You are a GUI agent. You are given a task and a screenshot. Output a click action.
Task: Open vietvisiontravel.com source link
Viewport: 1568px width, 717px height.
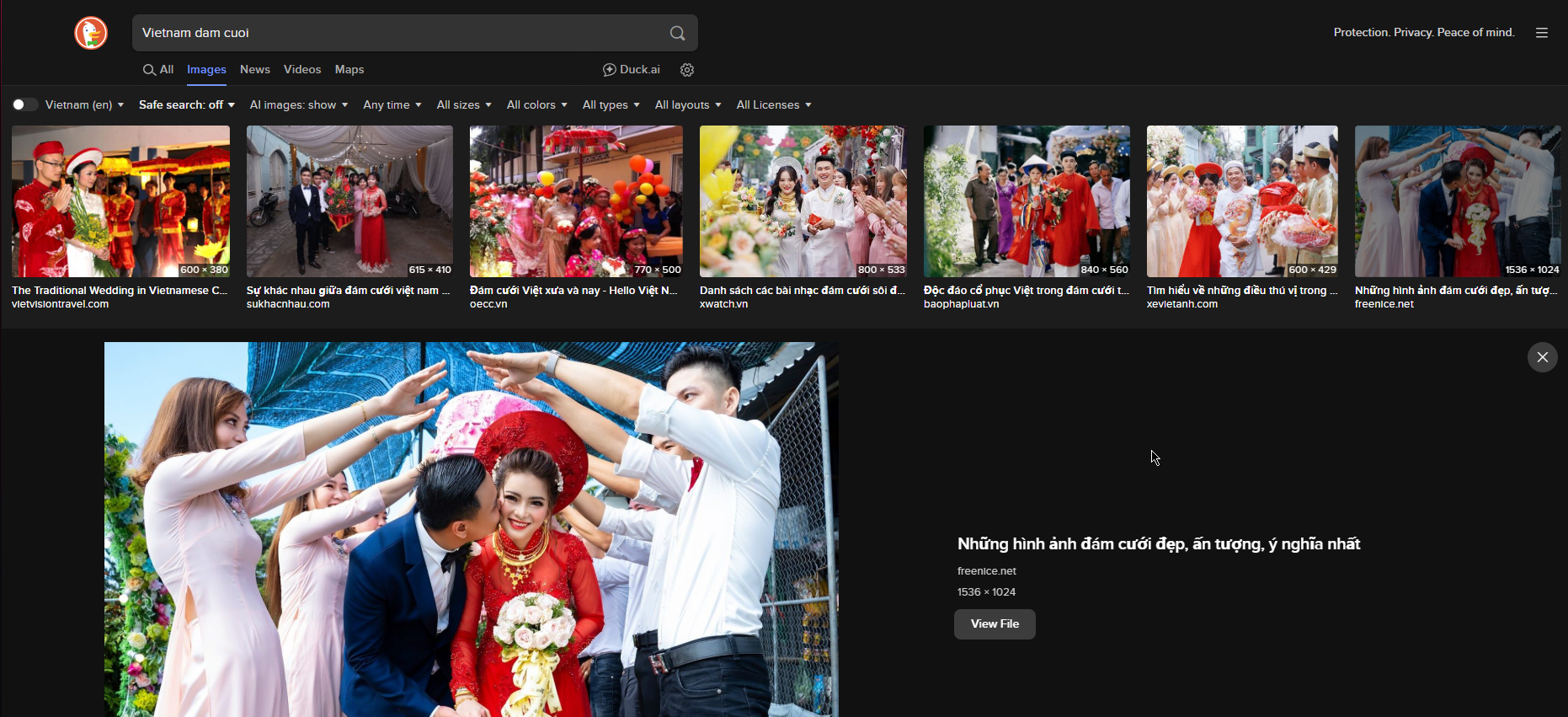click(x=61, y=304)
